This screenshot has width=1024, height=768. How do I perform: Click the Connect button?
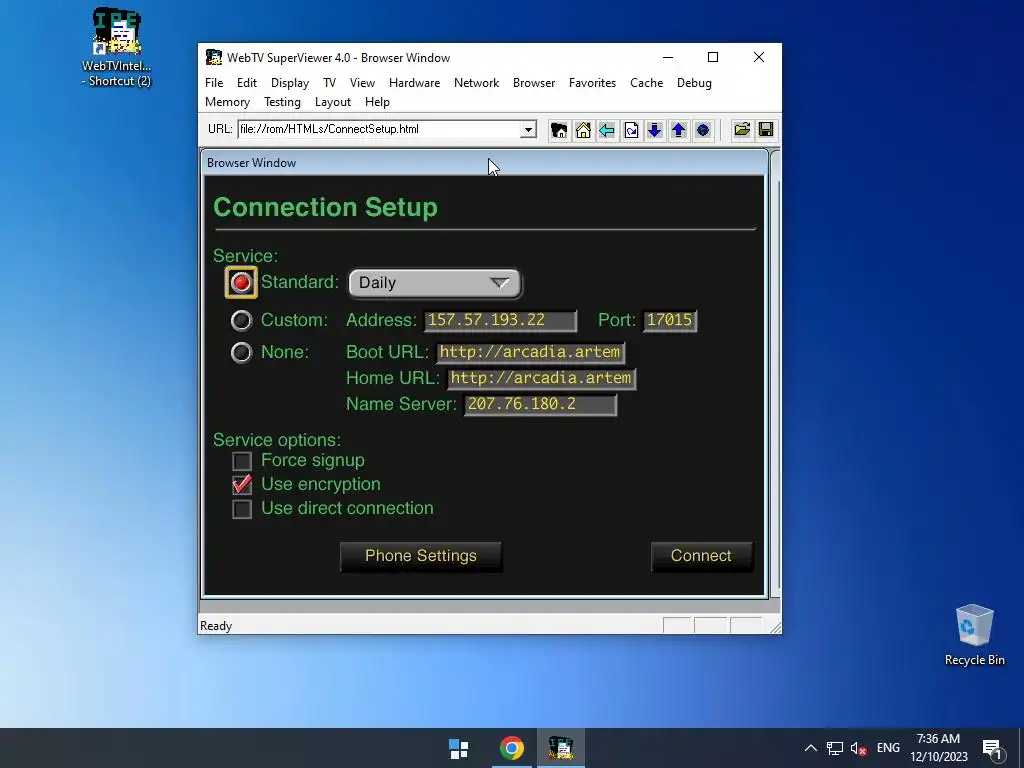[701, 556]
